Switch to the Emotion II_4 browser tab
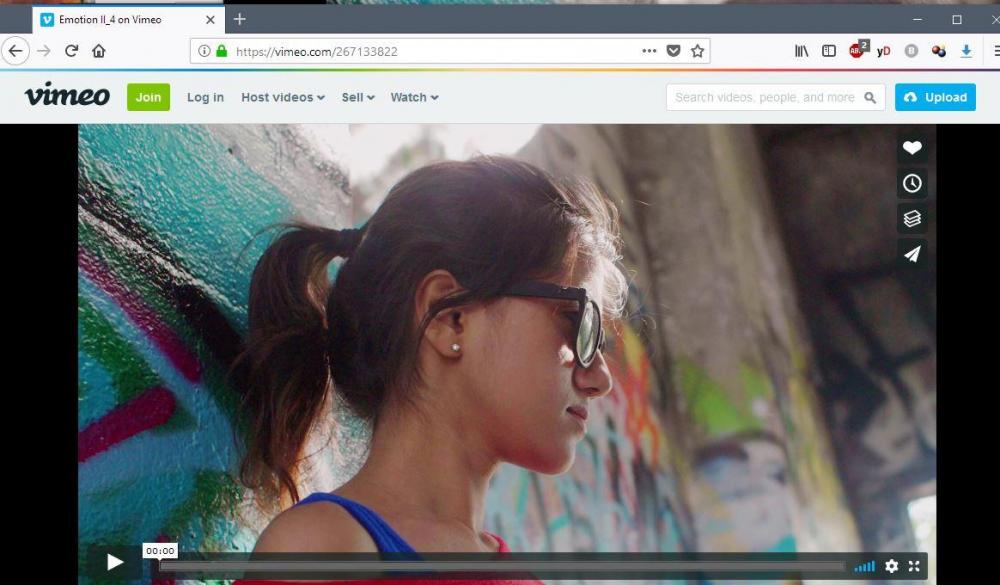This screenshot has width=1000, height=585. 110,18
